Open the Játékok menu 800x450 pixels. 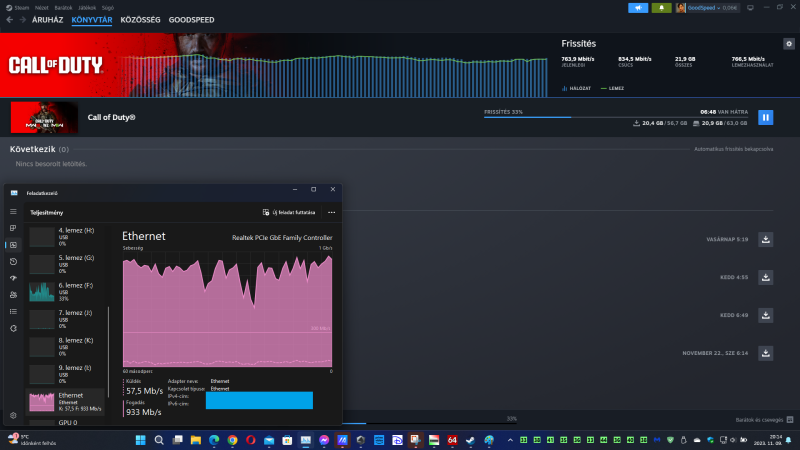coord(87,8)
